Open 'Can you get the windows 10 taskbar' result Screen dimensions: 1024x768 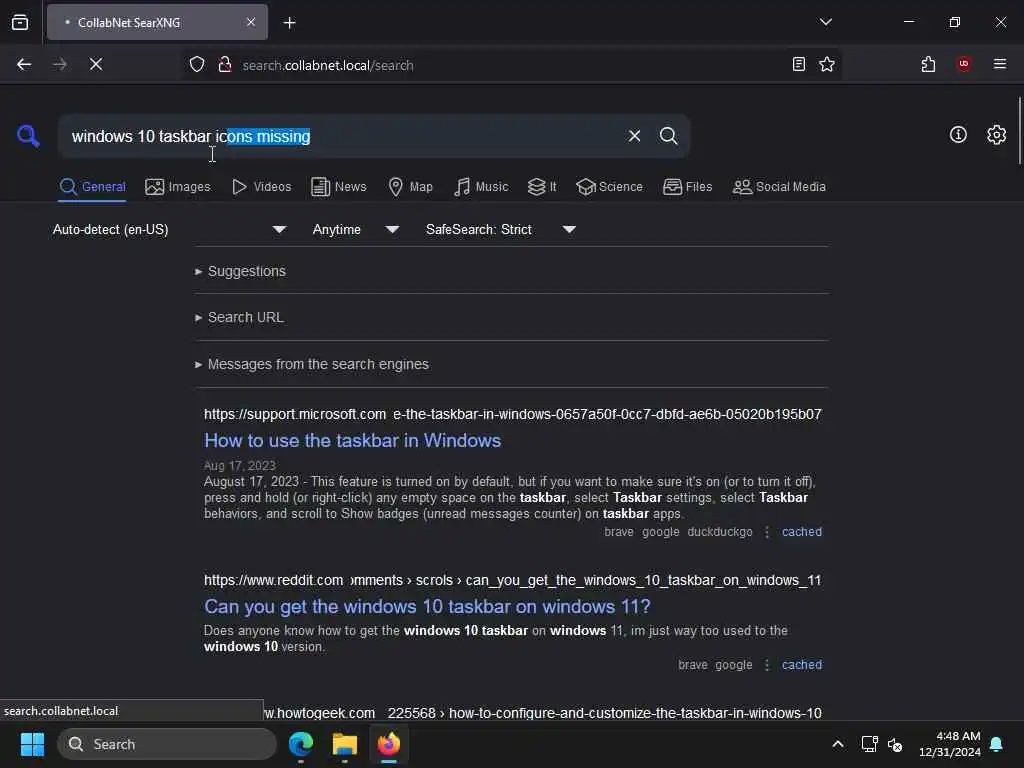point(427,607)
